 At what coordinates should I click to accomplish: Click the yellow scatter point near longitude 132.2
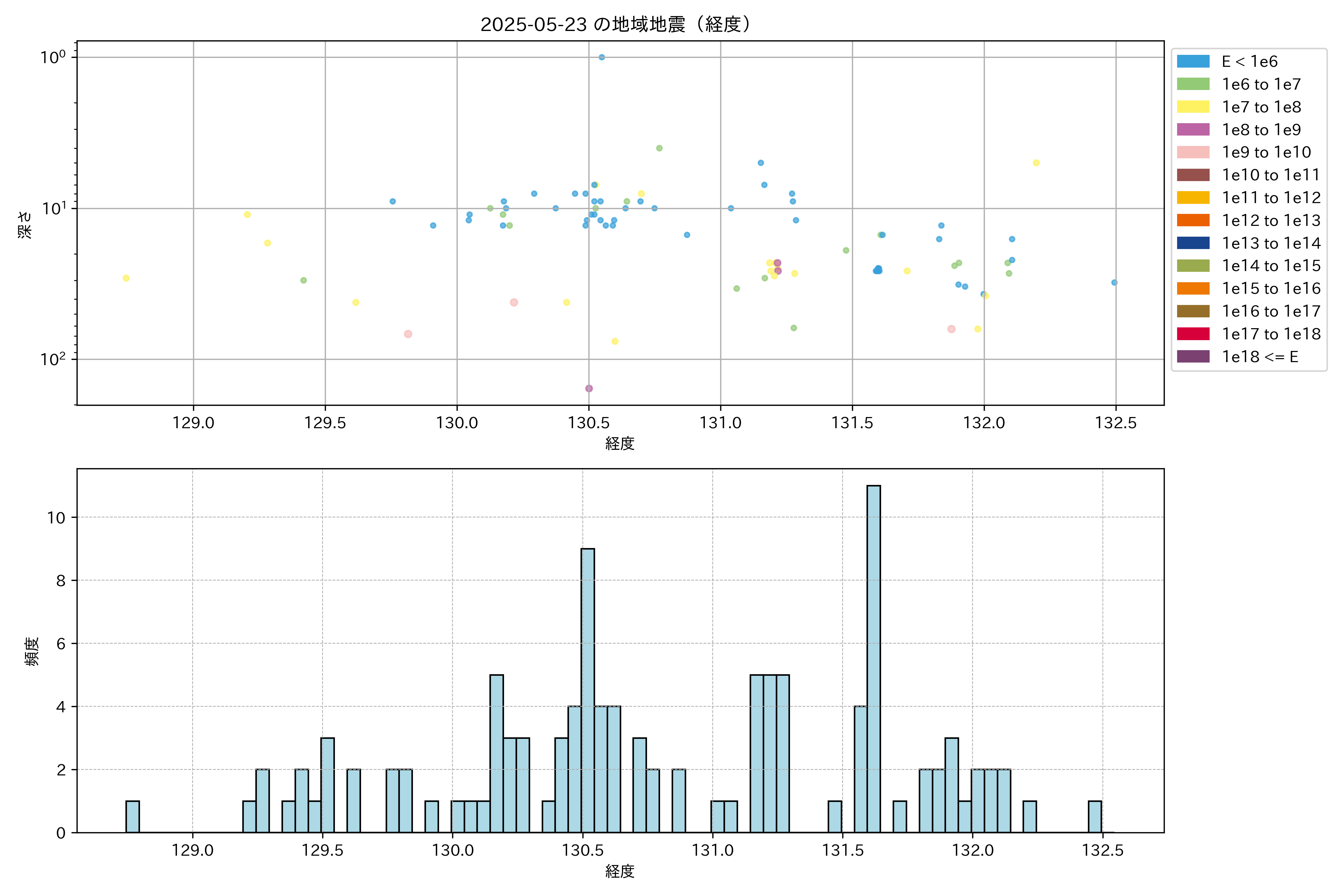pos(1036,163)
